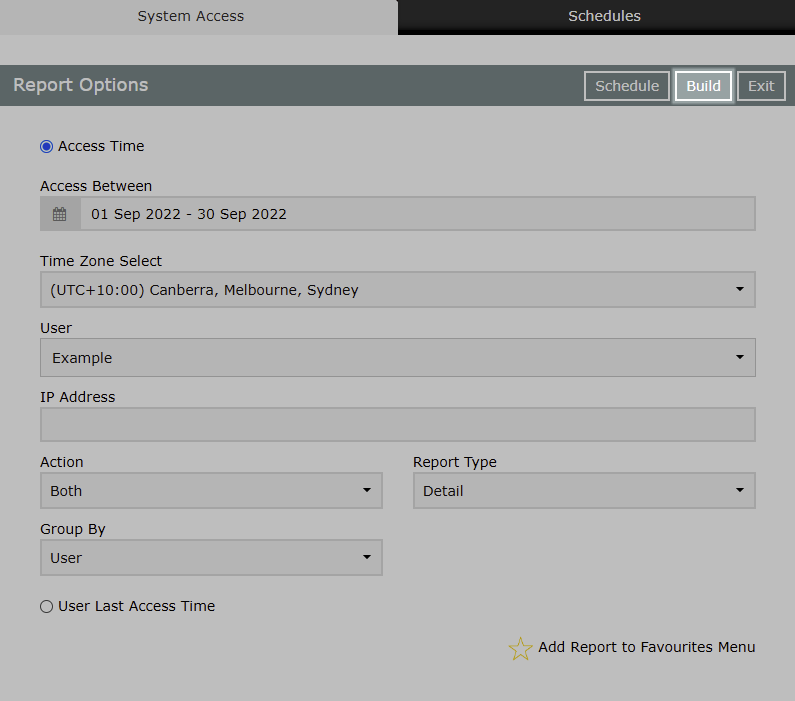The width and height of the screenshot is (795, 701).
Task: Select the User Last Access Time option
Action: pyautogui.click(x=46, y=606)
